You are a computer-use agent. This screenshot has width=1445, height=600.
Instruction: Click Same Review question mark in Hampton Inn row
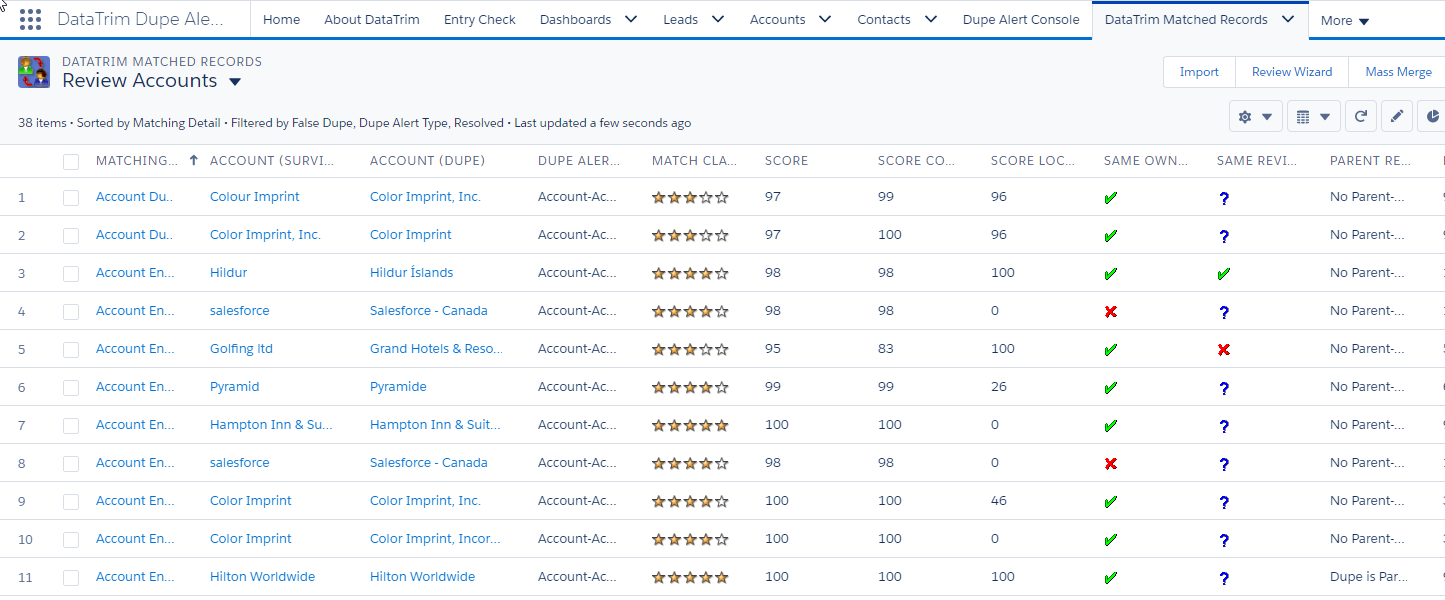coord(1223,426)
